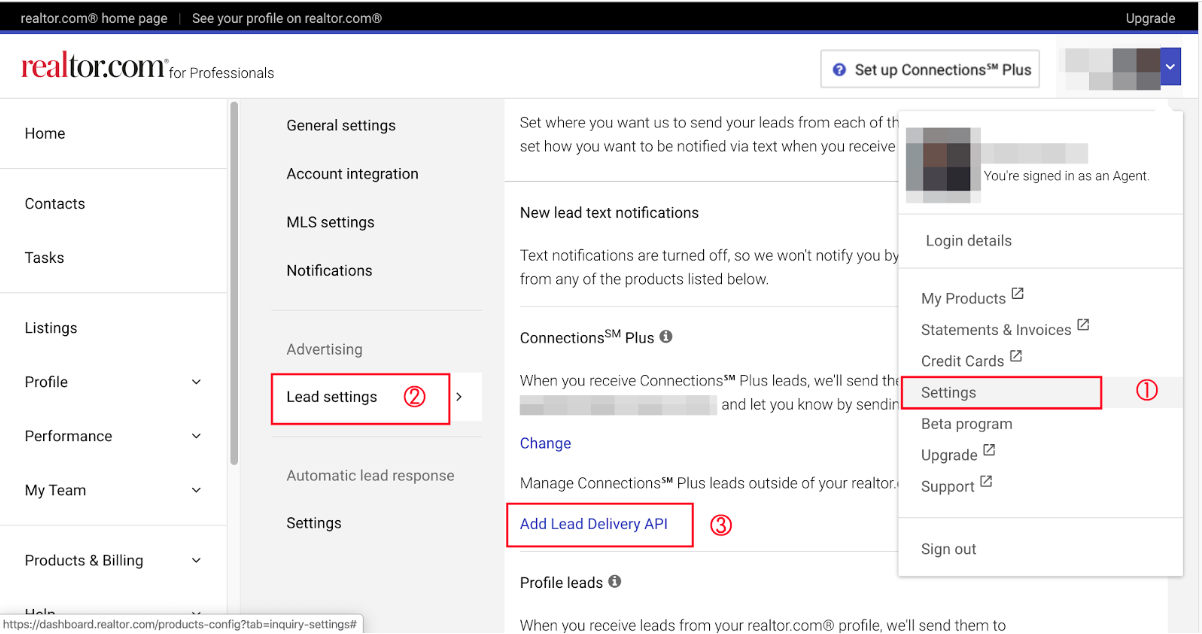Click external link icon beside Credit Cards
Viewport: 1202px width, 634px height.
coord(1016,357)
